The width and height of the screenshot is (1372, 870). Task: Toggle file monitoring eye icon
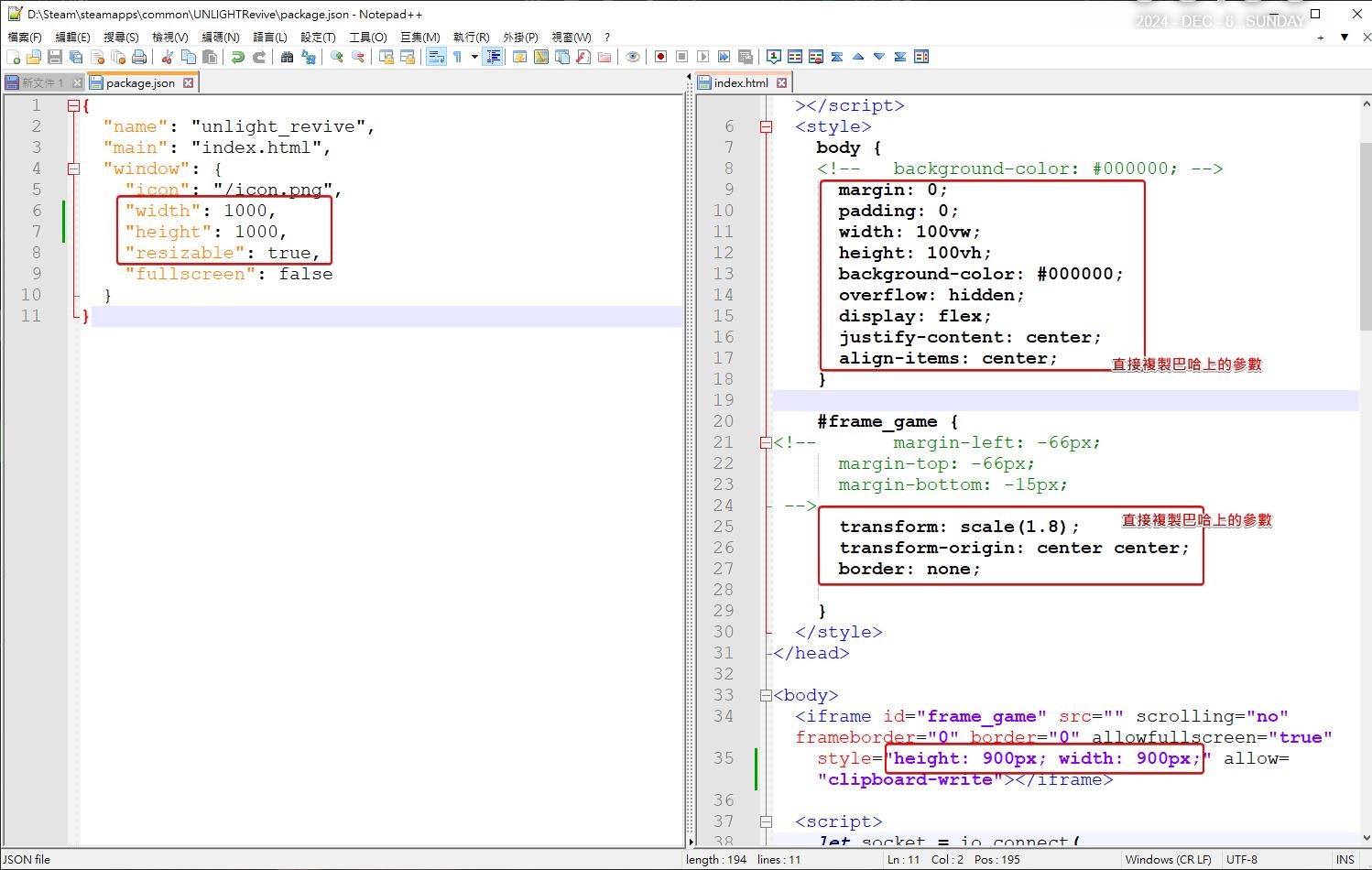click(x=633, y=57)
